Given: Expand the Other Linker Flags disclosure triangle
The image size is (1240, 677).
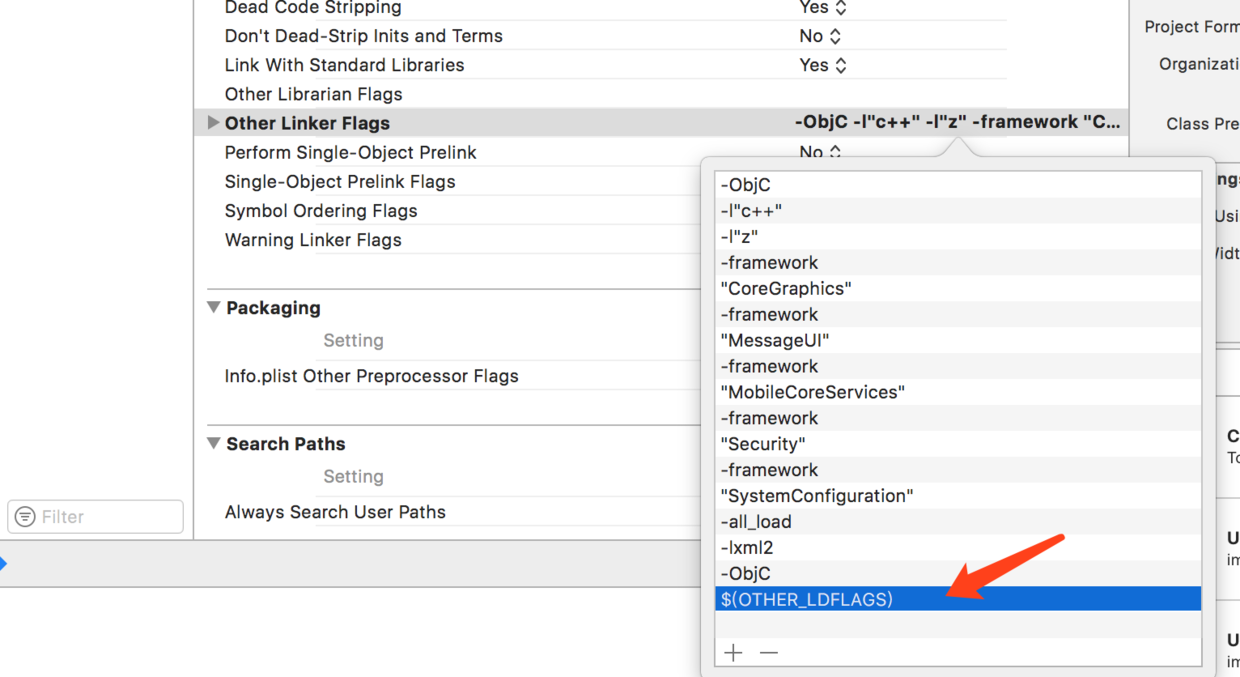Looking at the screenshot, I should 212,122.
